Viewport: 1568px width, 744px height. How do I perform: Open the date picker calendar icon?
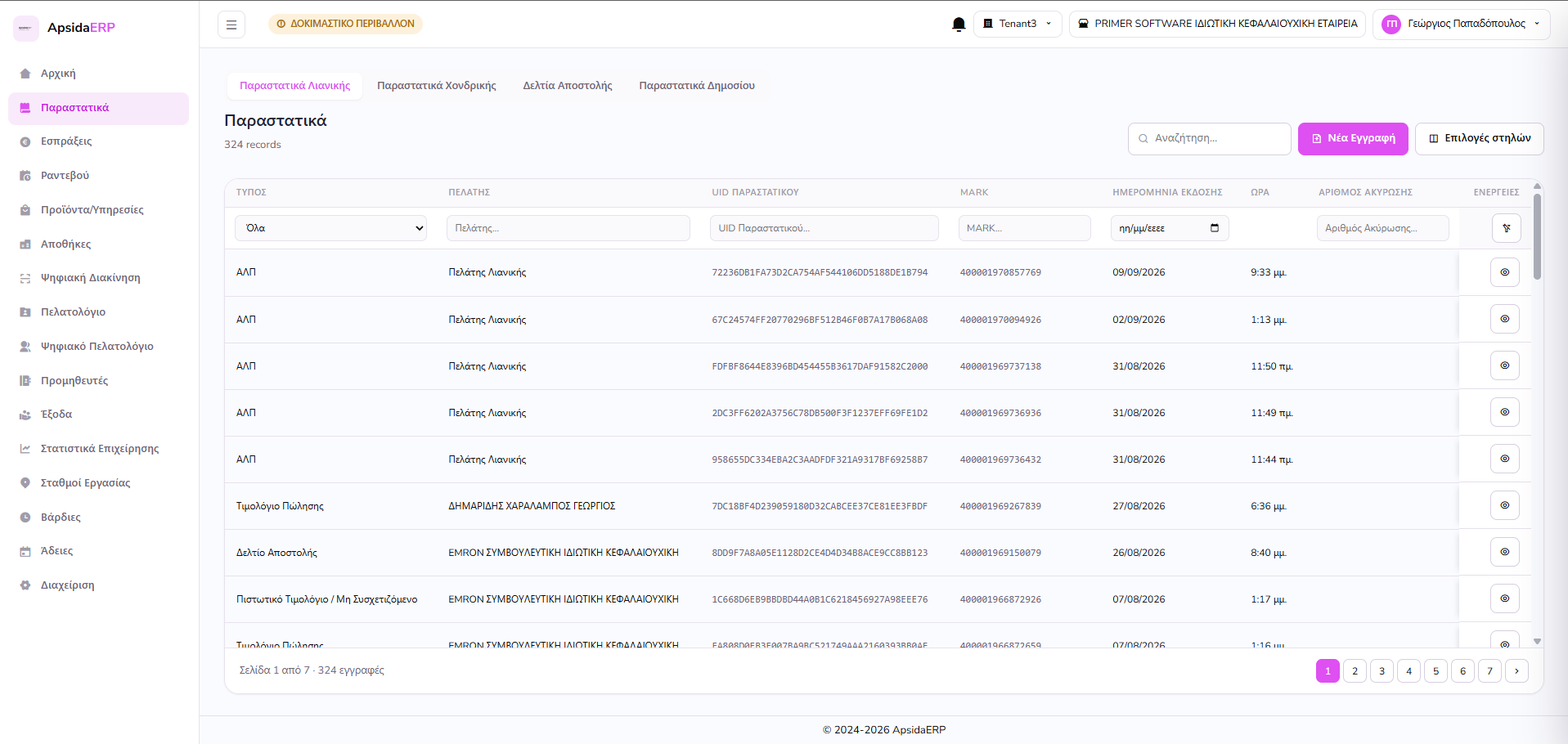tap(1215, 228)
